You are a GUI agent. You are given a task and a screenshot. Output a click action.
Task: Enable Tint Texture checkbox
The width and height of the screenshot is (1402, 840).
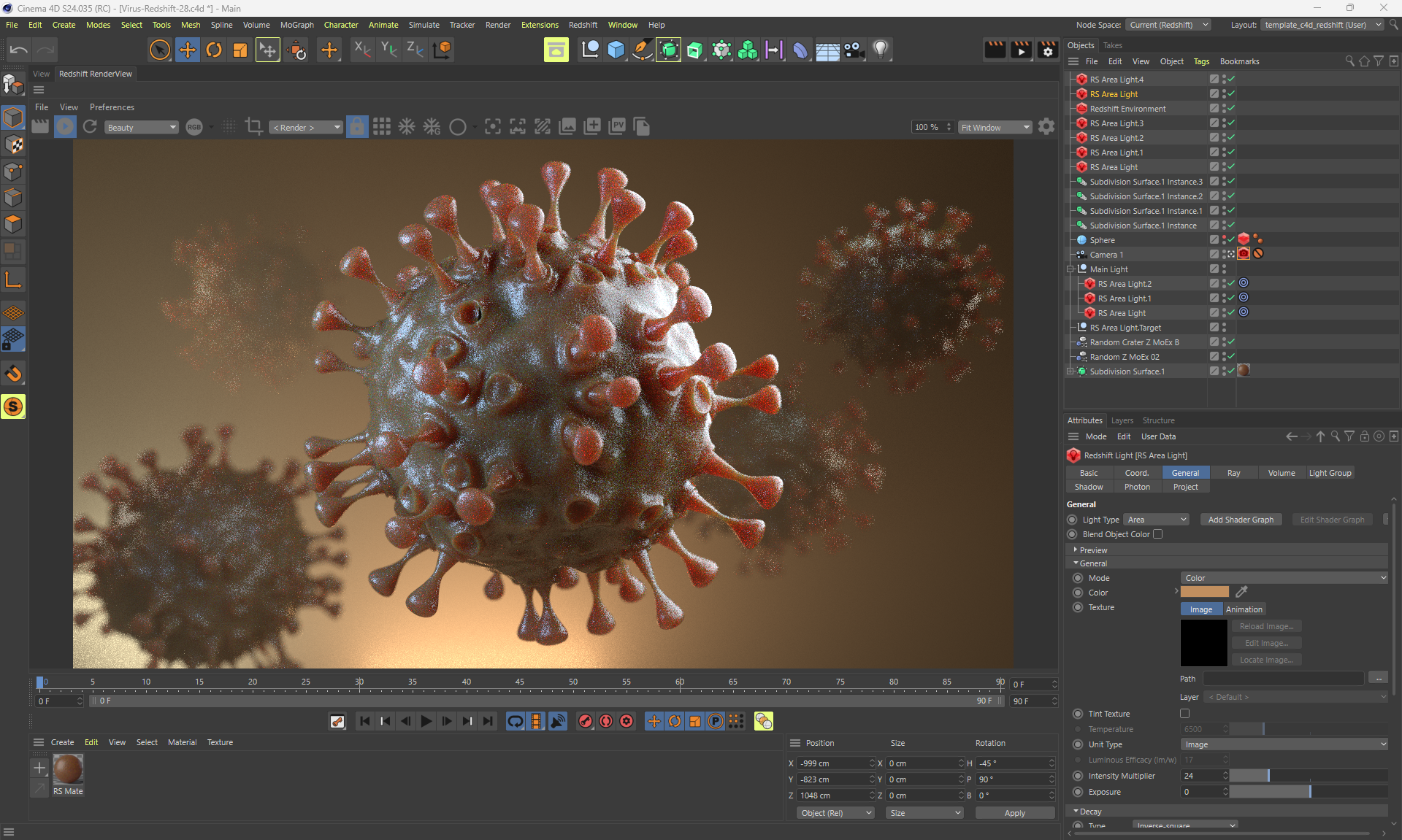1184,714
